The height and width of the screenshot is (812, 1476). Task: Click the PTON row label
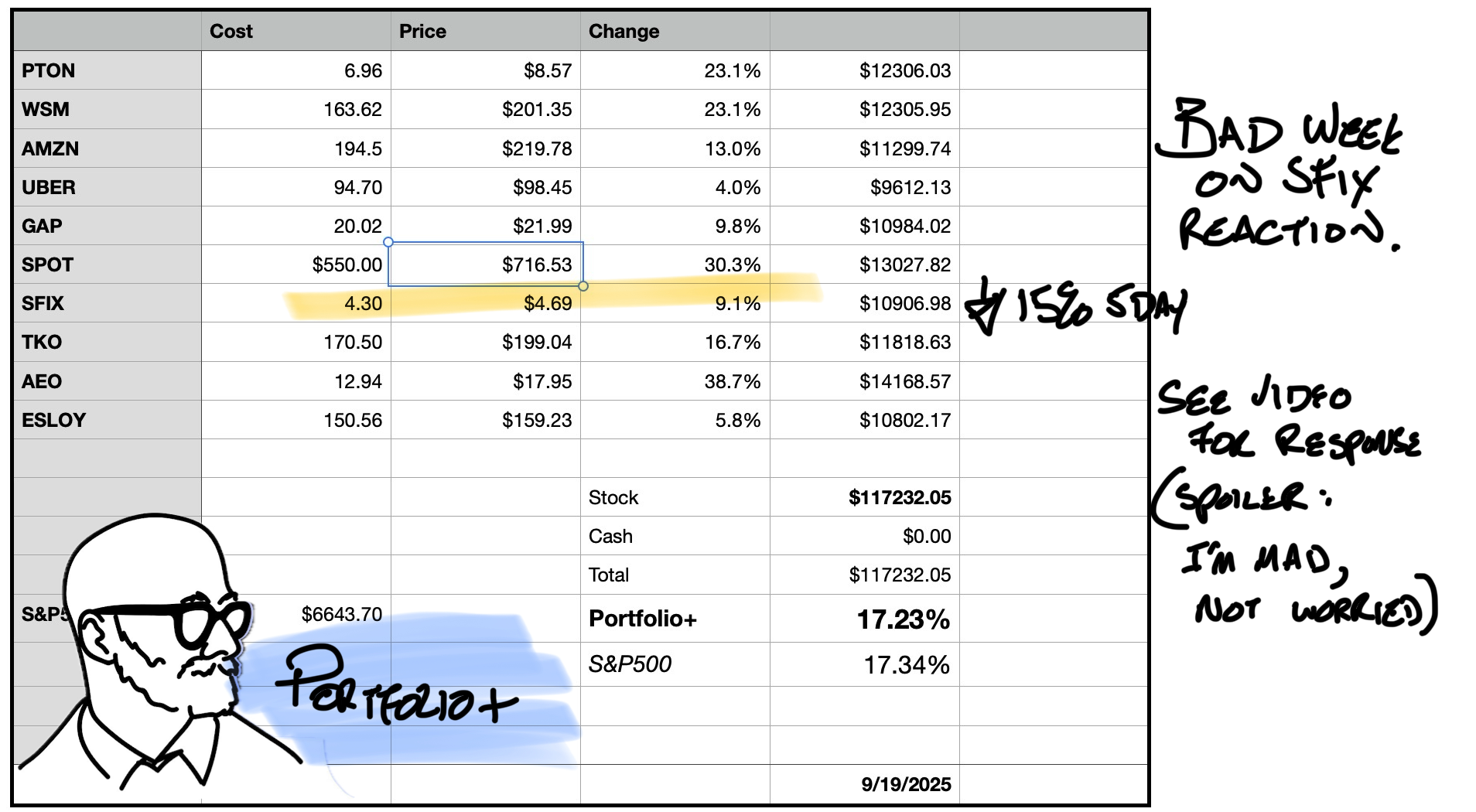pos(49,71)
